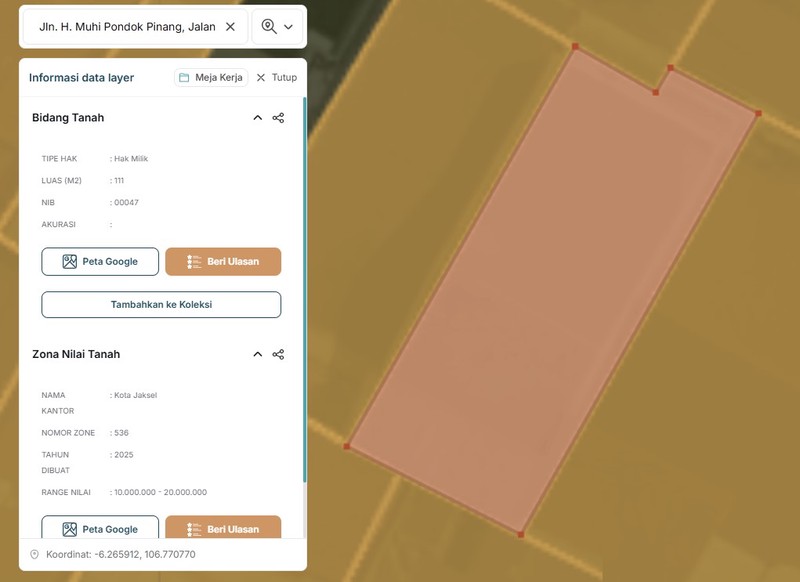Image resolution: width=800 pixels, height=582 pixels.
Task: Click the address search field
Action: coord(126,27)
